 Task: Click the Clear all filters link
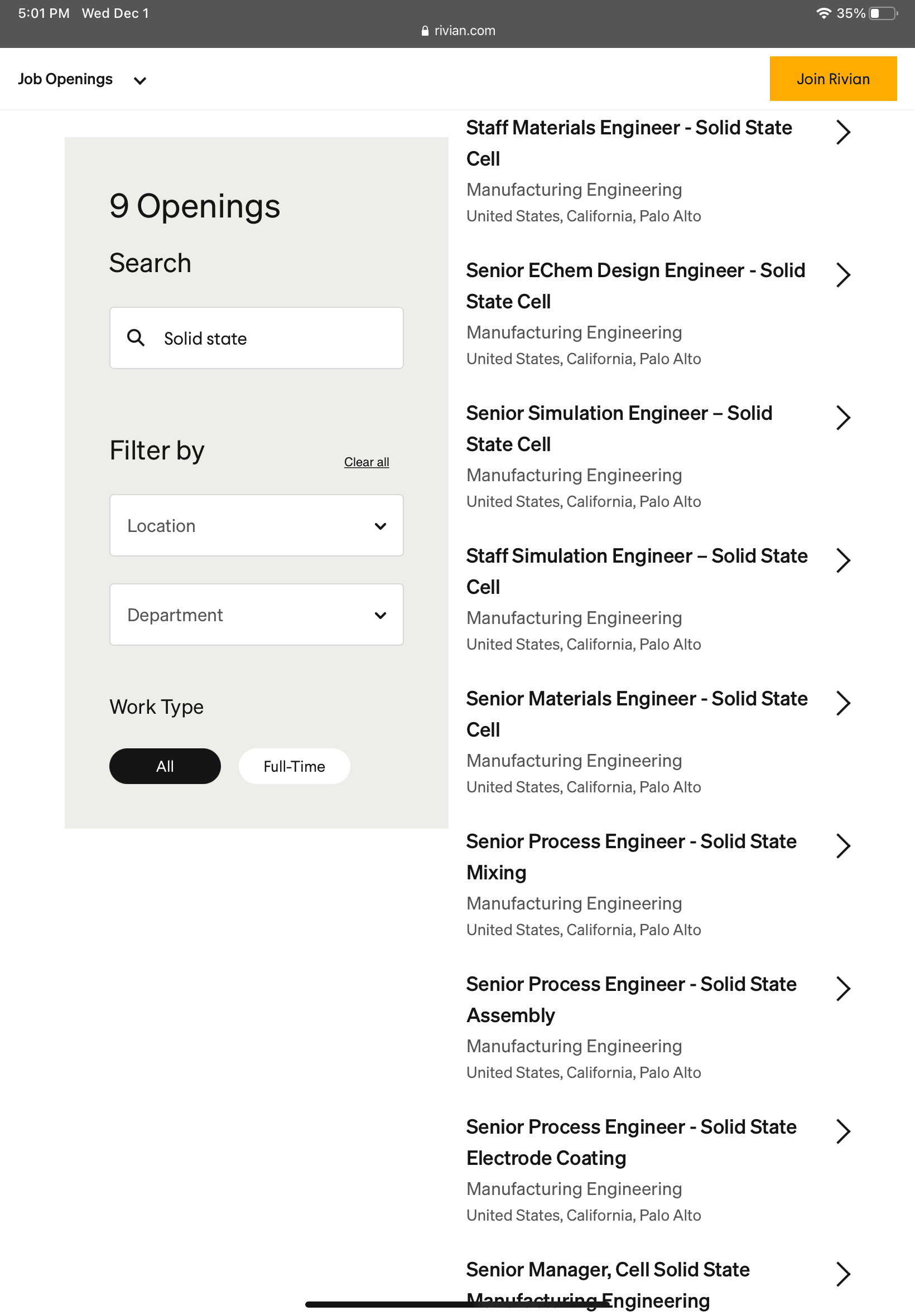pos(367,462)
